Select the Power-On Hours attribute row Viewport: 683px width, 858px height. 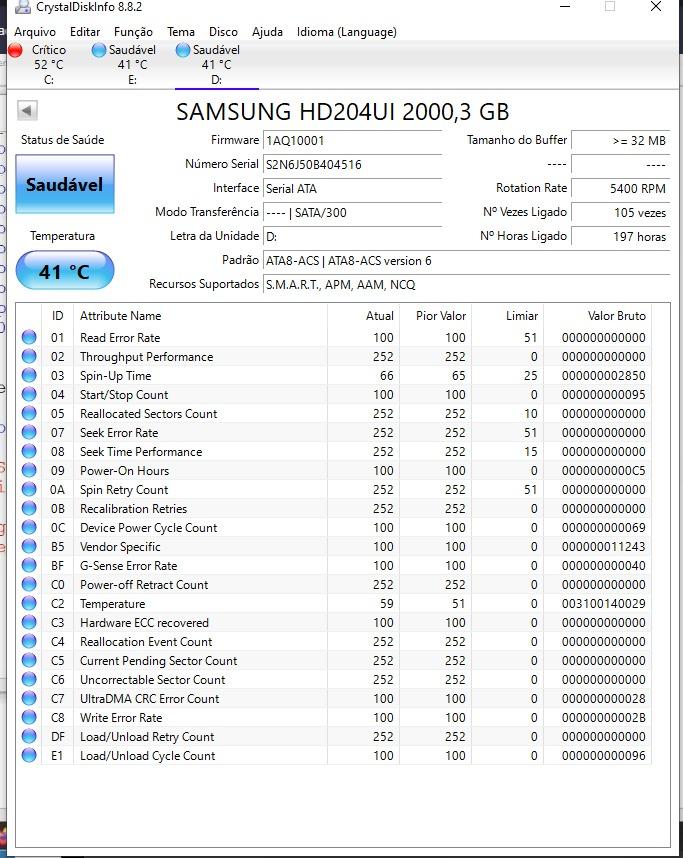coord(335,470)
